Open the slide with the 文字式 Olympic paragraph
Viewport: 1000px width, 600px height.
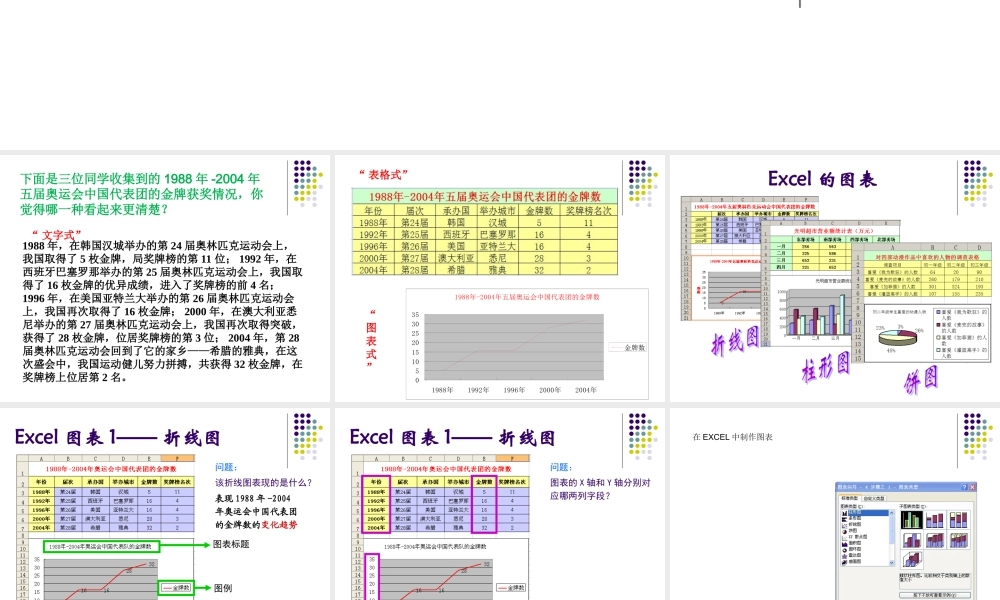point(165,278)
